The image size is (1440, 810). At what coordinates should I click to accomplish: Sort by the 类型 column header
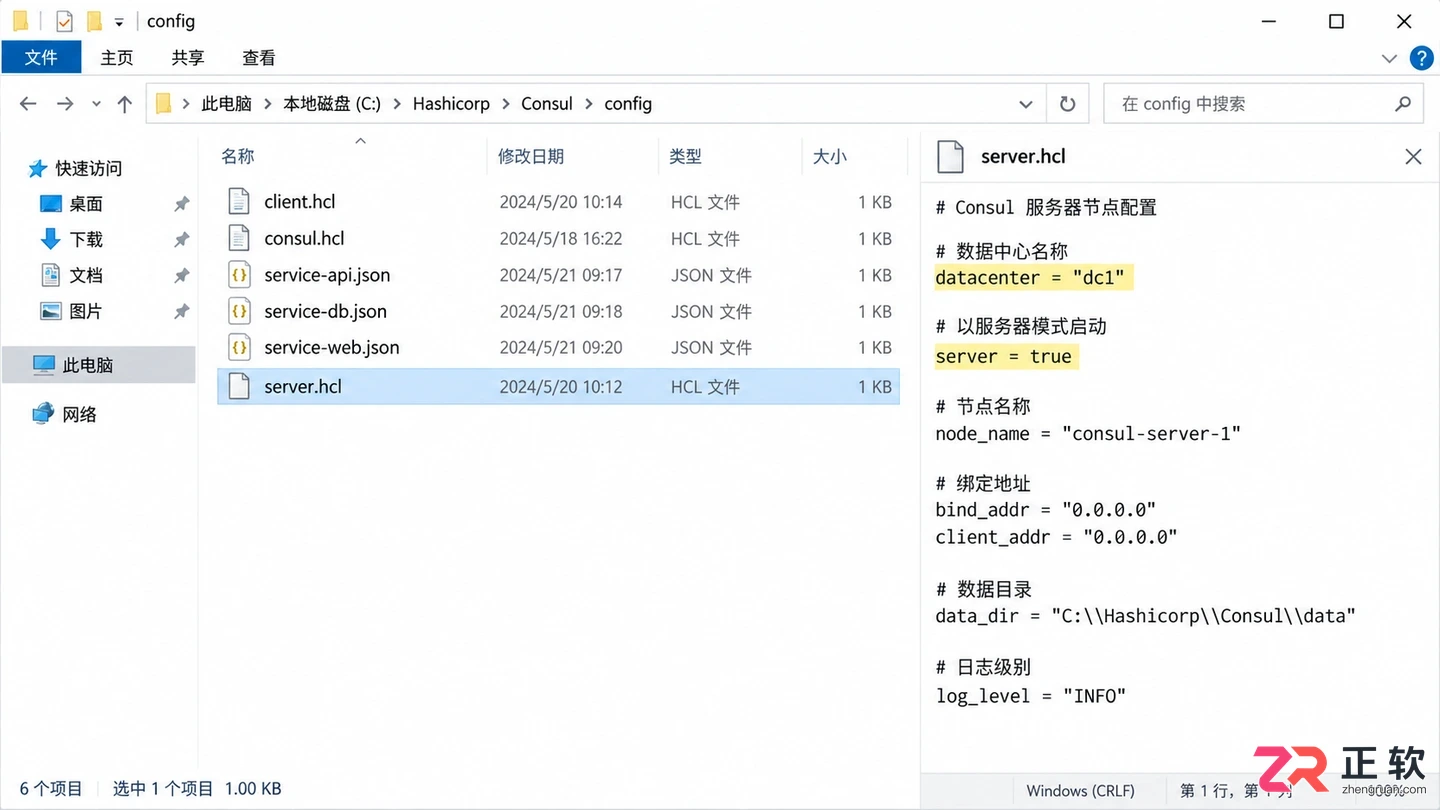click(685, 156)
